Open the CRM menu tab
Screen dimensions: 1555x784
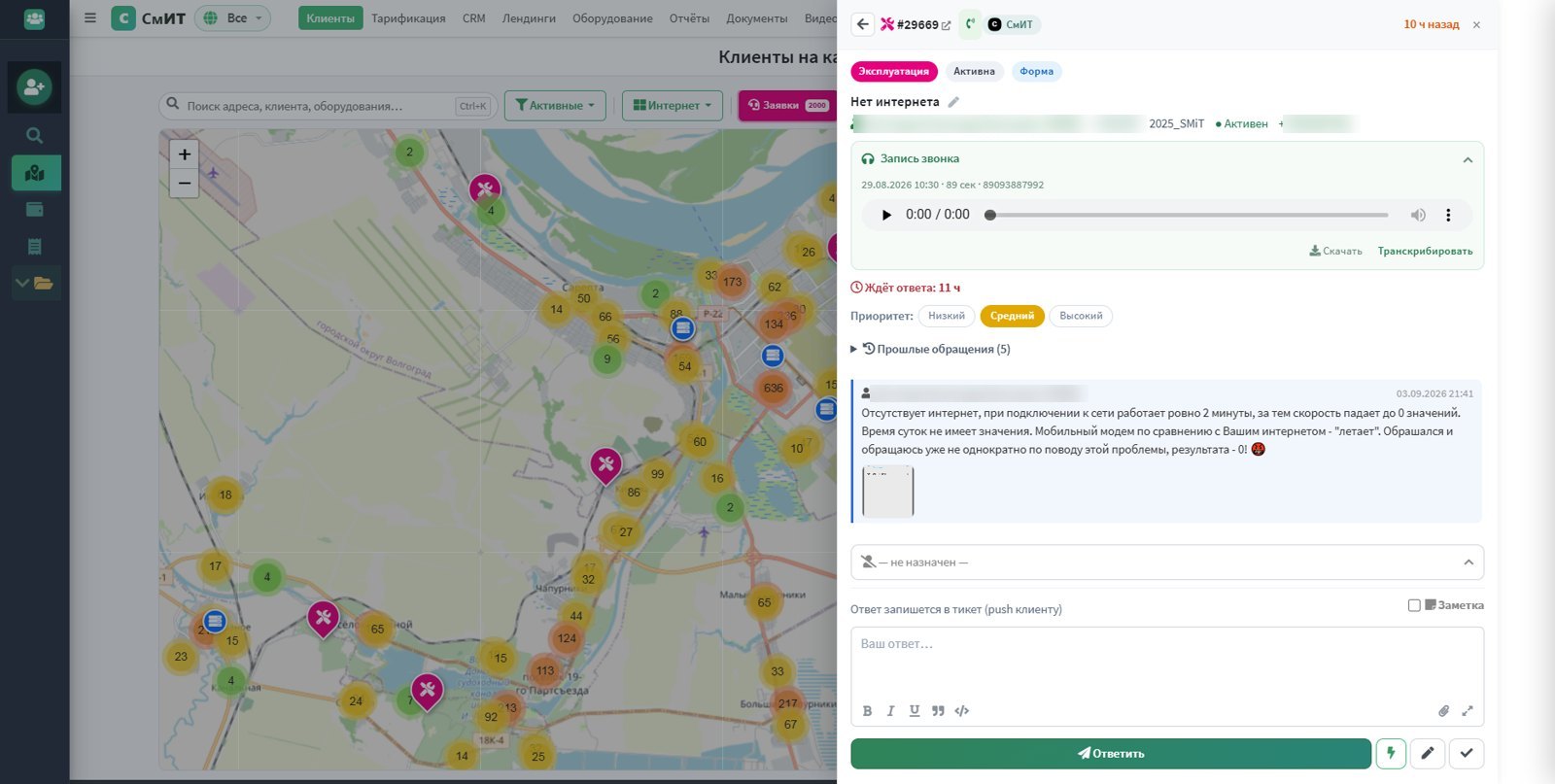tap(473, 18)
